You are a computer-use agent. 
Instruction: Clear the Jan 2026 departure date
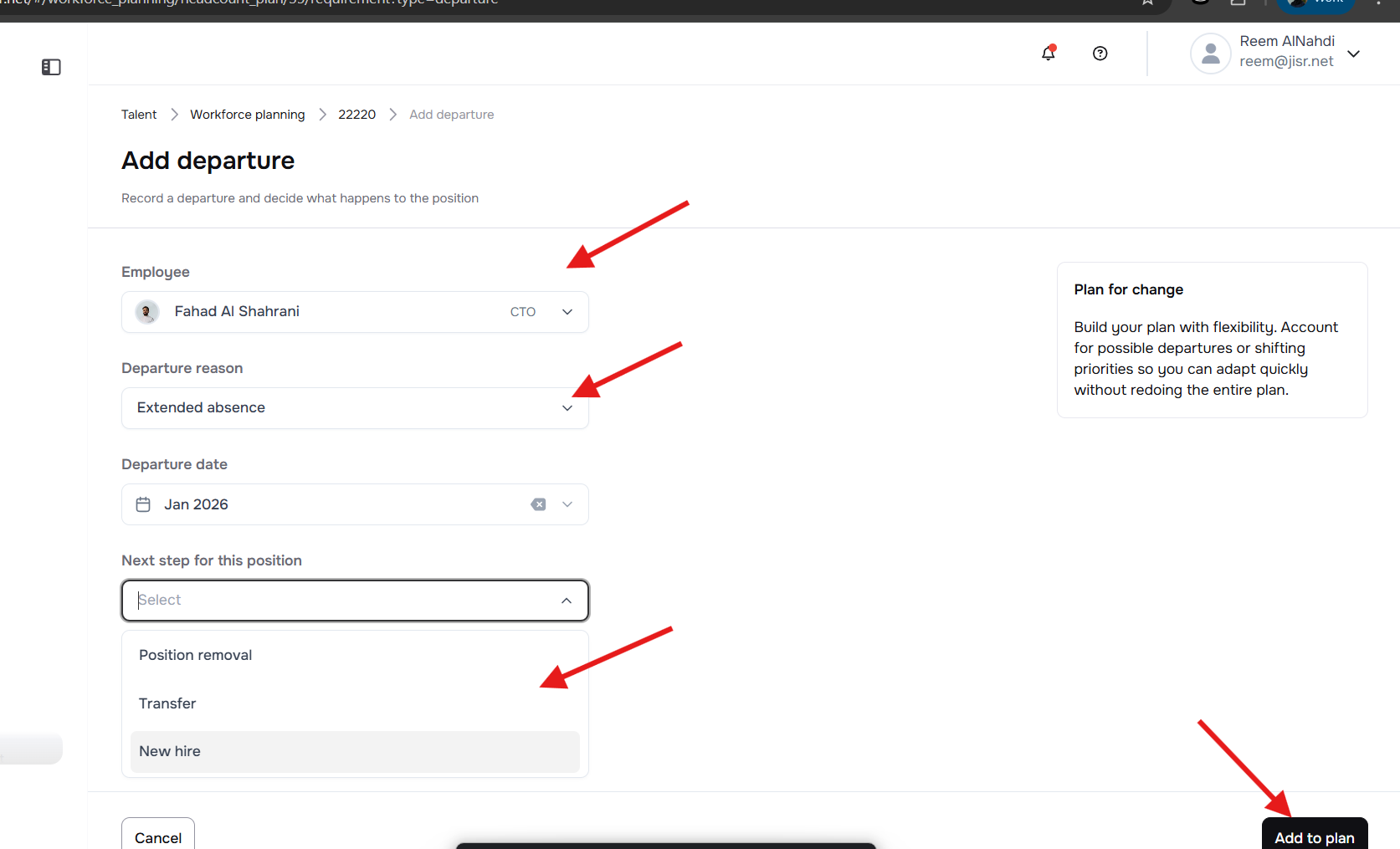538,504
